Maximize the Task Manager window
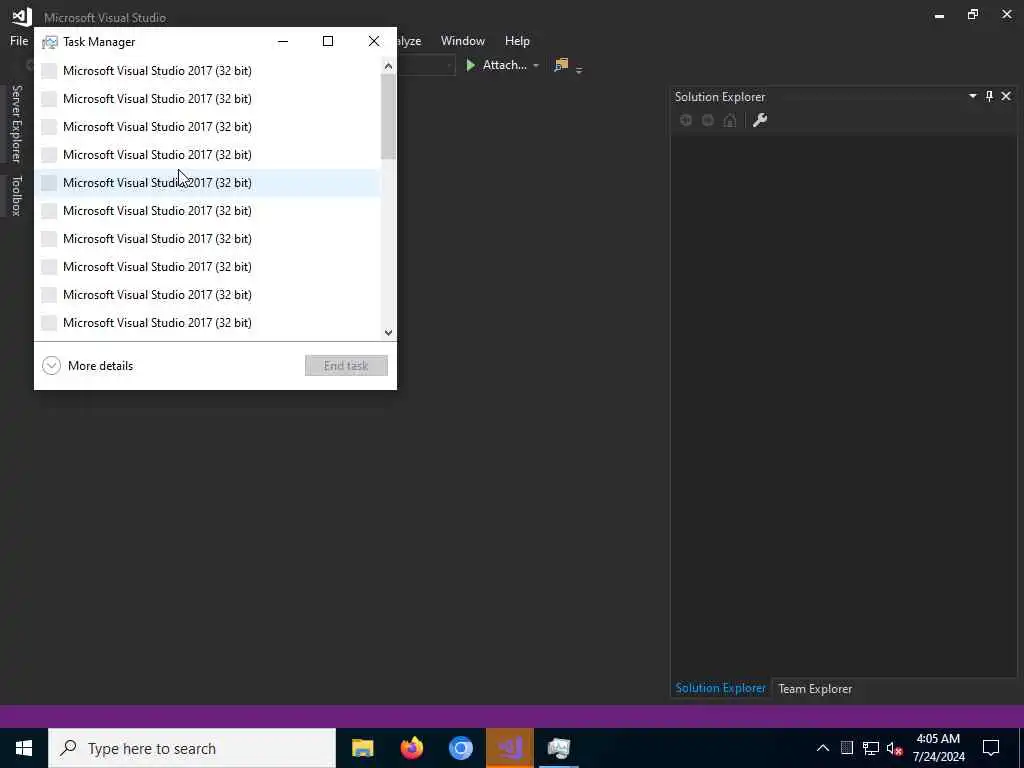 (x=328, y=41)
